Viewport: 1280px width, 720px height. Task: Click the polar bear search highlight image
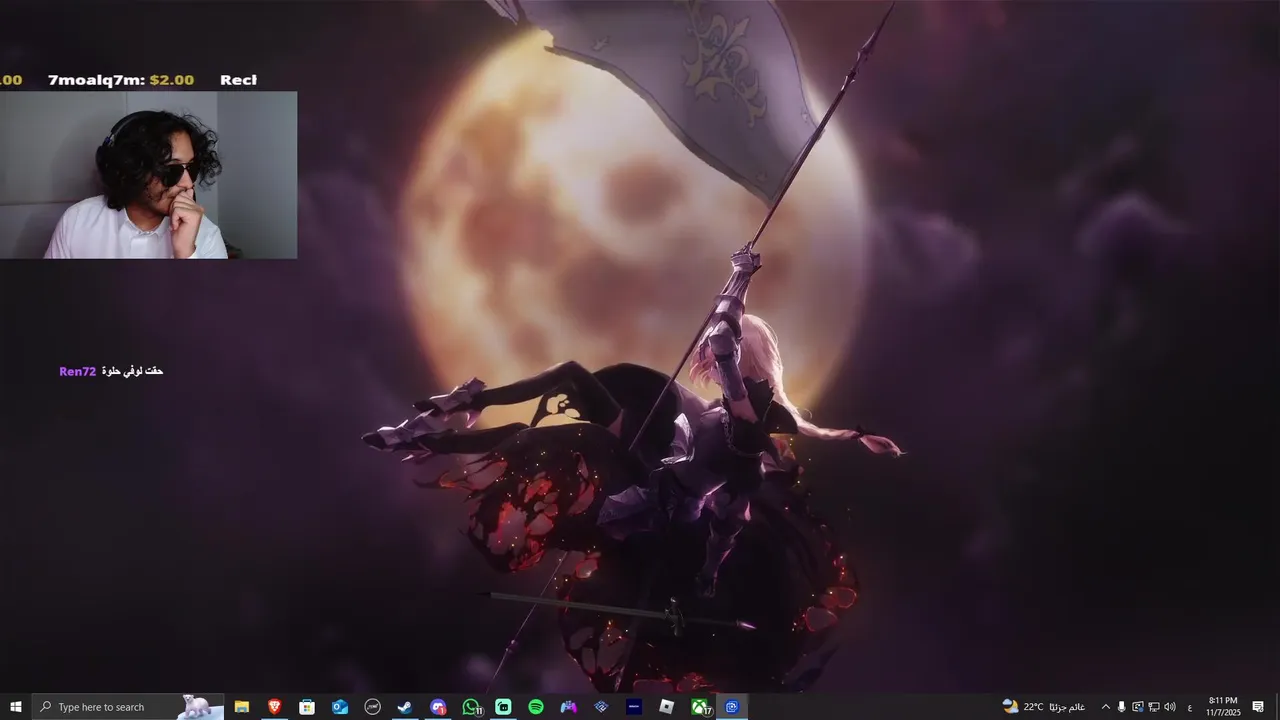[199, 707]
